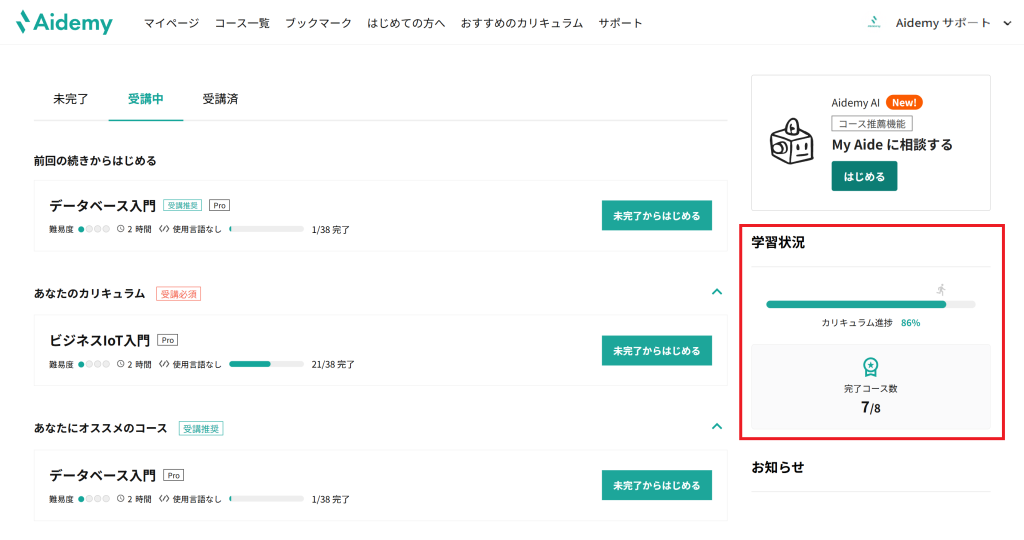Screen dimensions: 1024x540
Task: Switch to the 未完了 tab
Action: coord(71,99)
